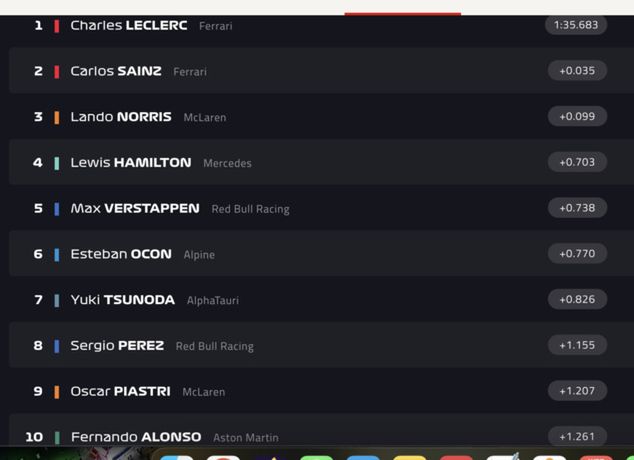Click Aston Martin green bar beside Alonso
This screenshot has width=634, height=460.
[x=57, y=437]
